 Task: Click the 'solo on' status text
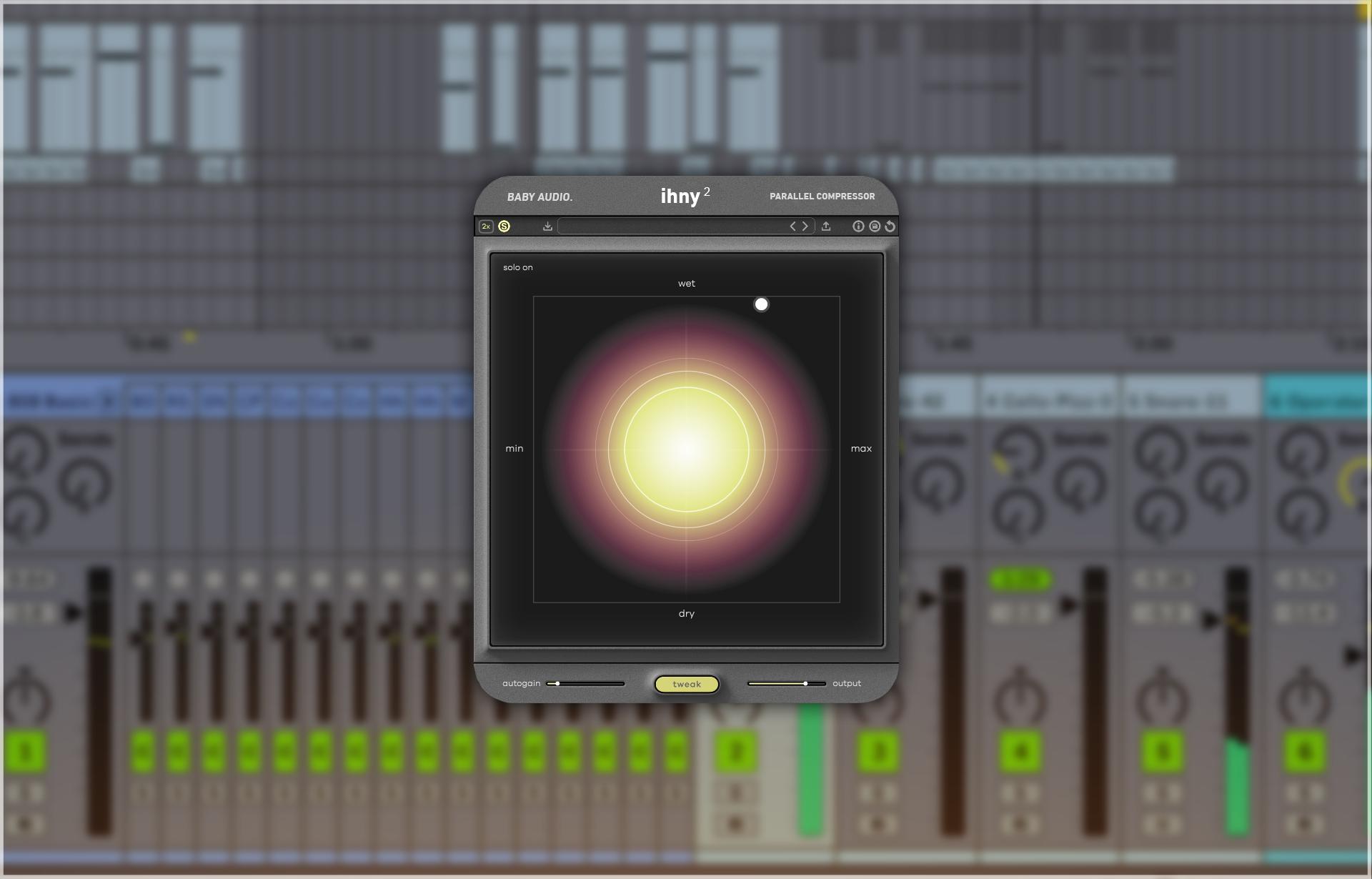pyautogui.click(x=518, y=267)
